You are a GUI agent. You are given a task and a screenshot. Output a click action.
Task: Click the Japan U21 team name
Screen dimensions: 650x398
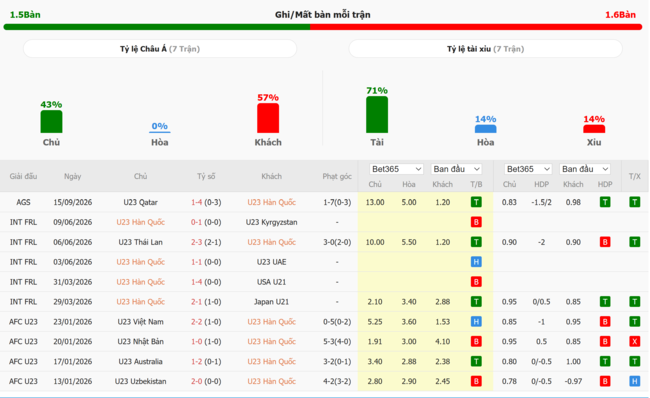(272, 302)
